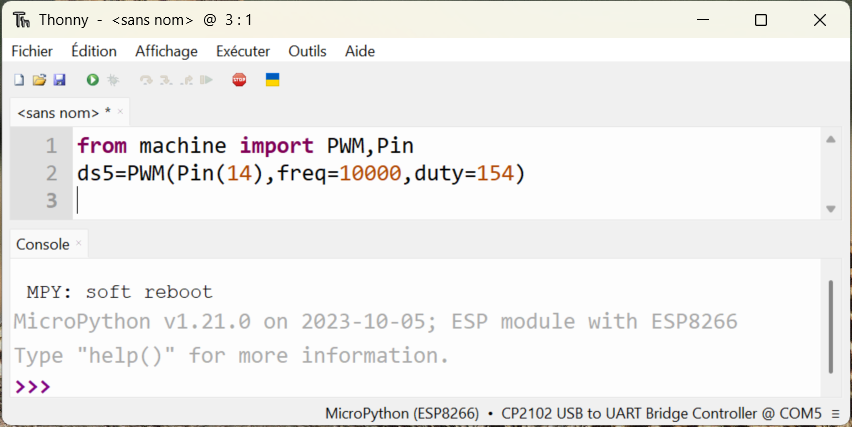
Task: Click the Step over icon
Action: click(x=146, y=80)
